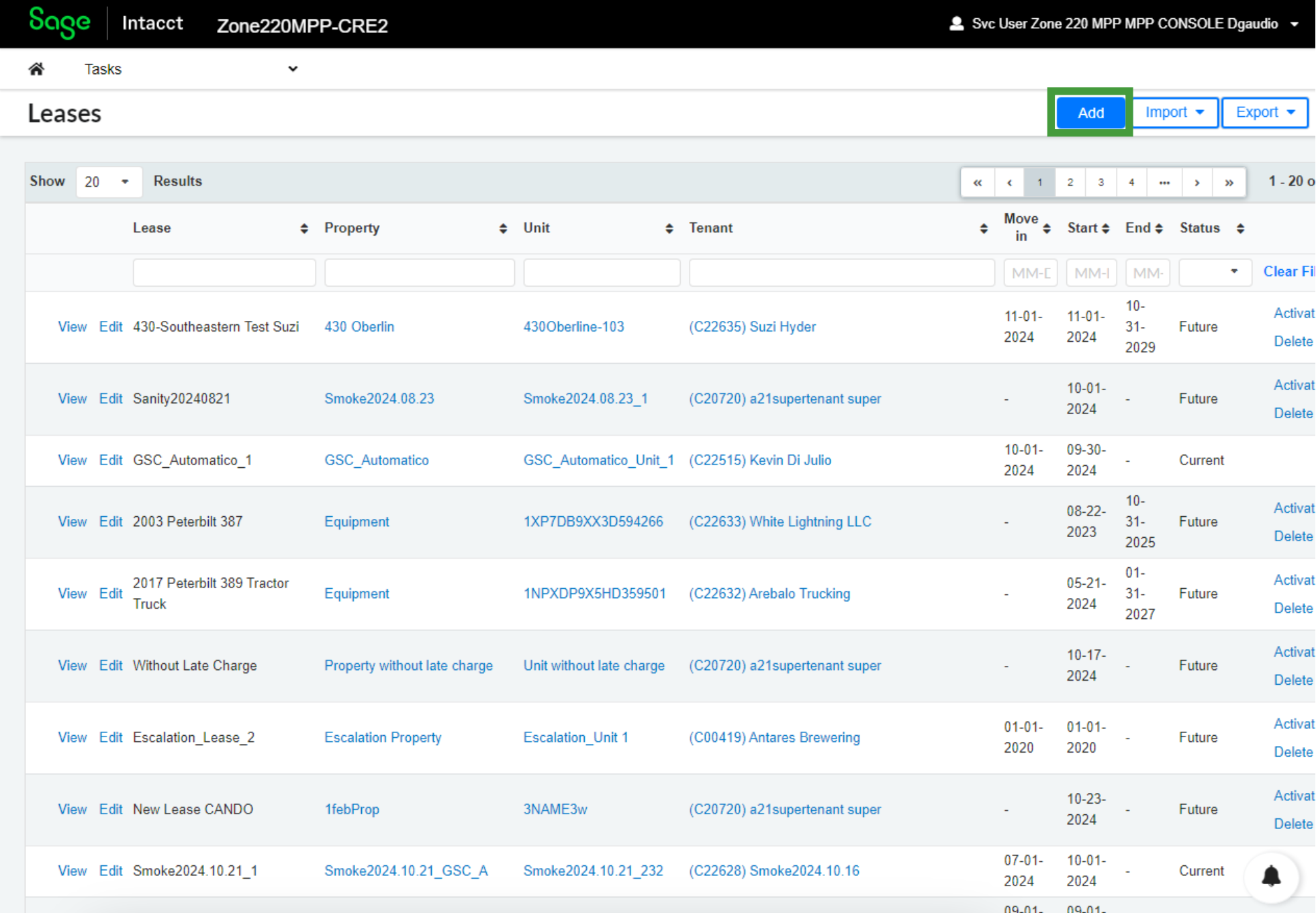Edit the Sanity20240821 lease
Image resolution: width=1316 pixels, height=913 pixels.
[x=111, y=399]
